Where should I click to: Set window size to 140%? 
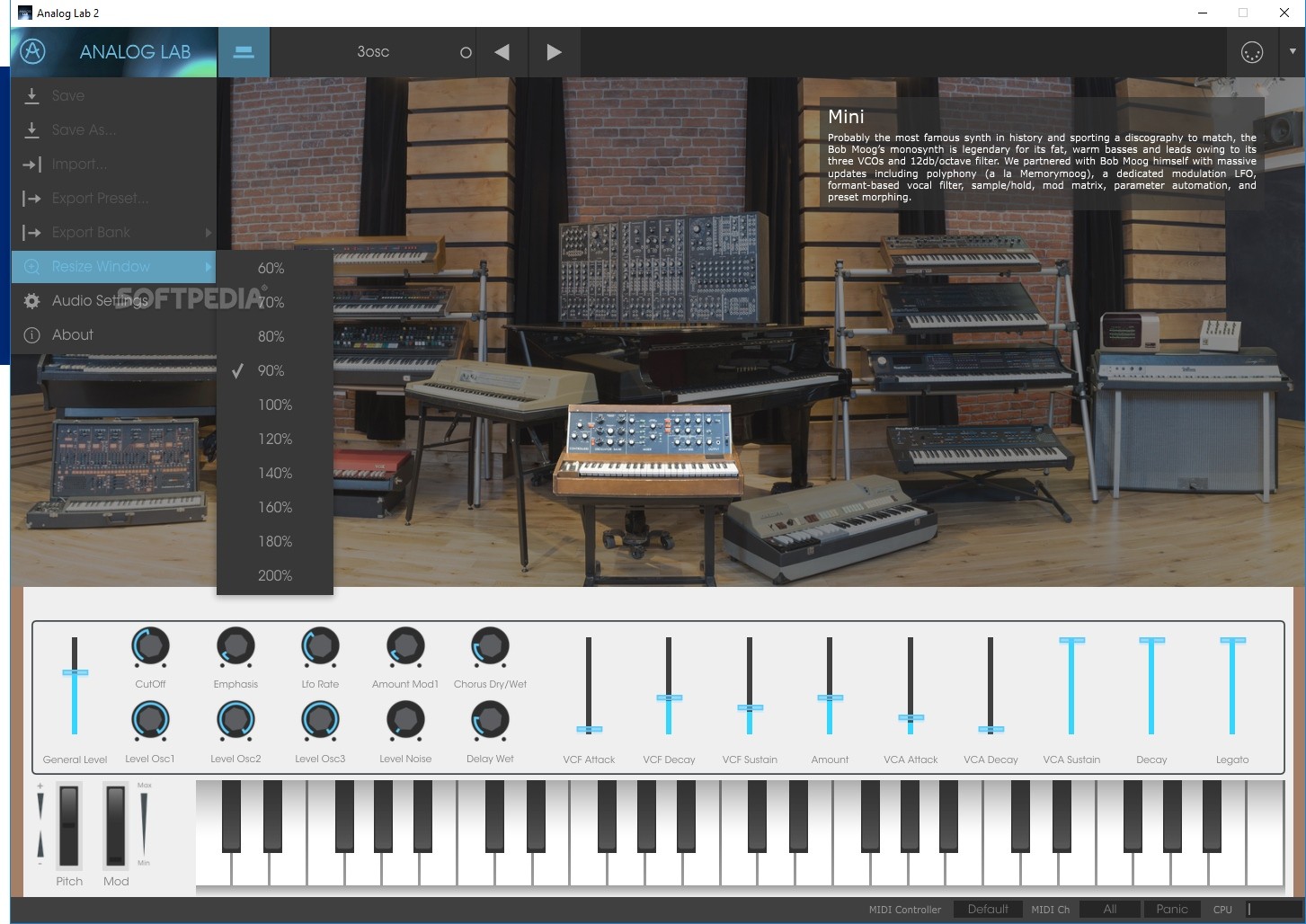275,473
